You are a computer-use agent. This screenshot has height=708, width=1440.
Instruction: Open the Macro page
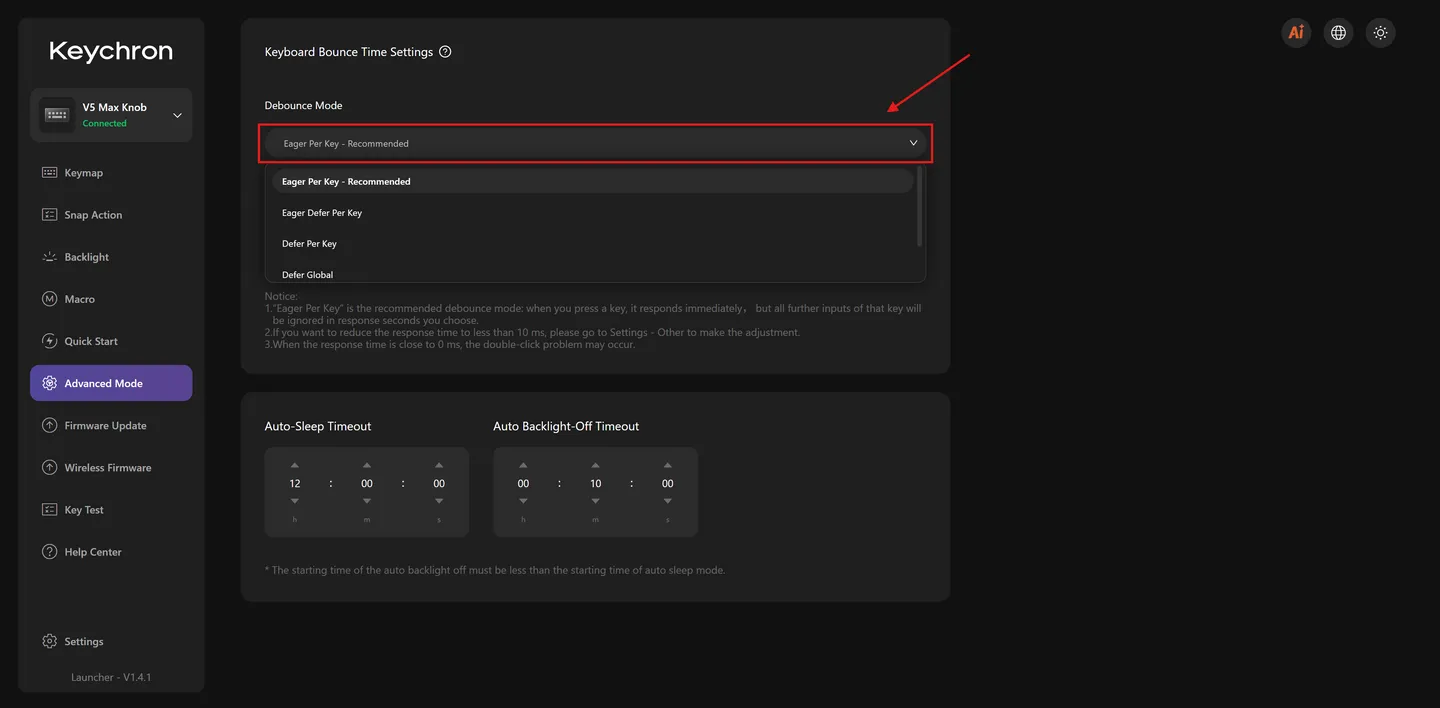tap(111, 299)
